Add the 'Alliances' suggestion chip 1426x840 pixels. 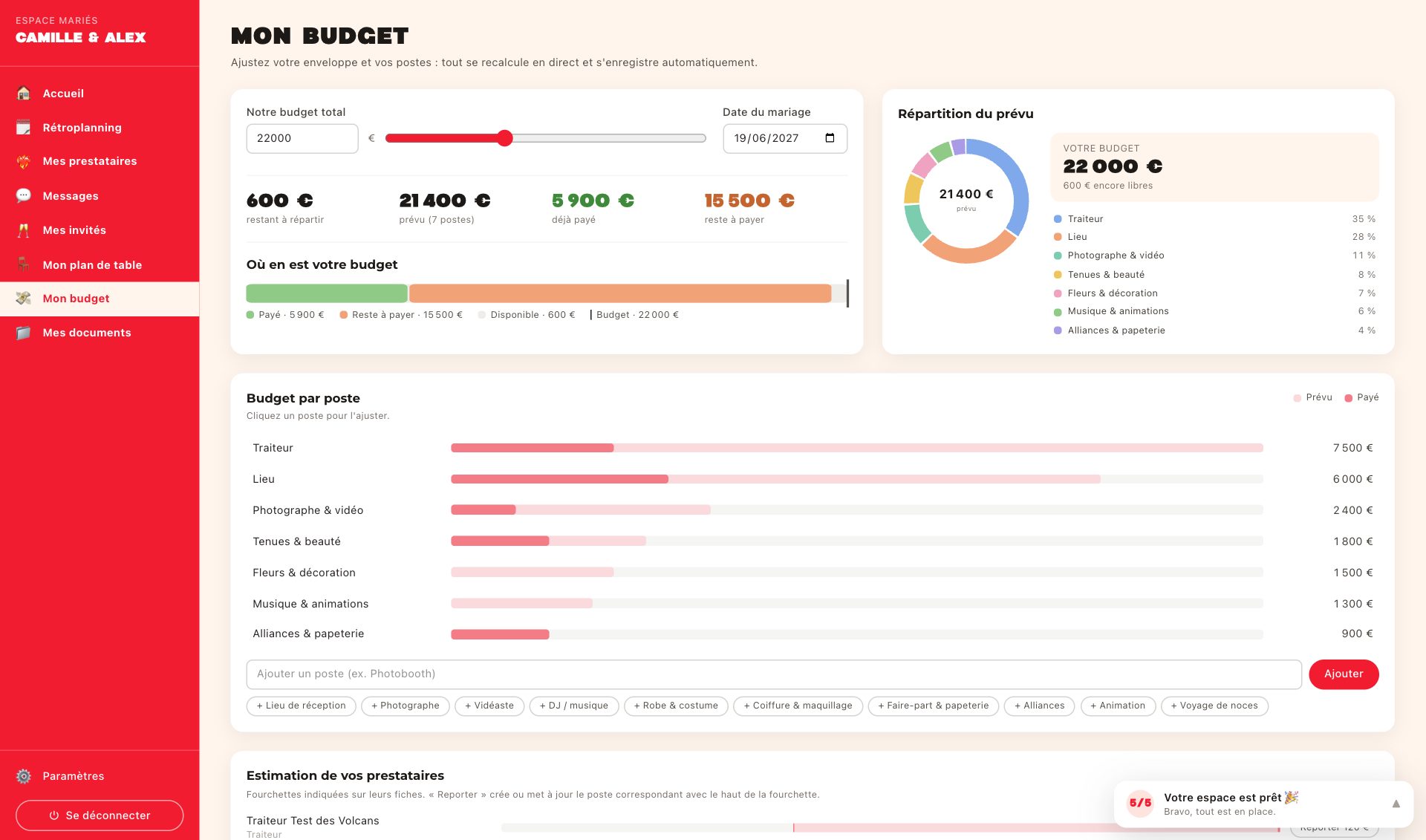click(1039, 706)
